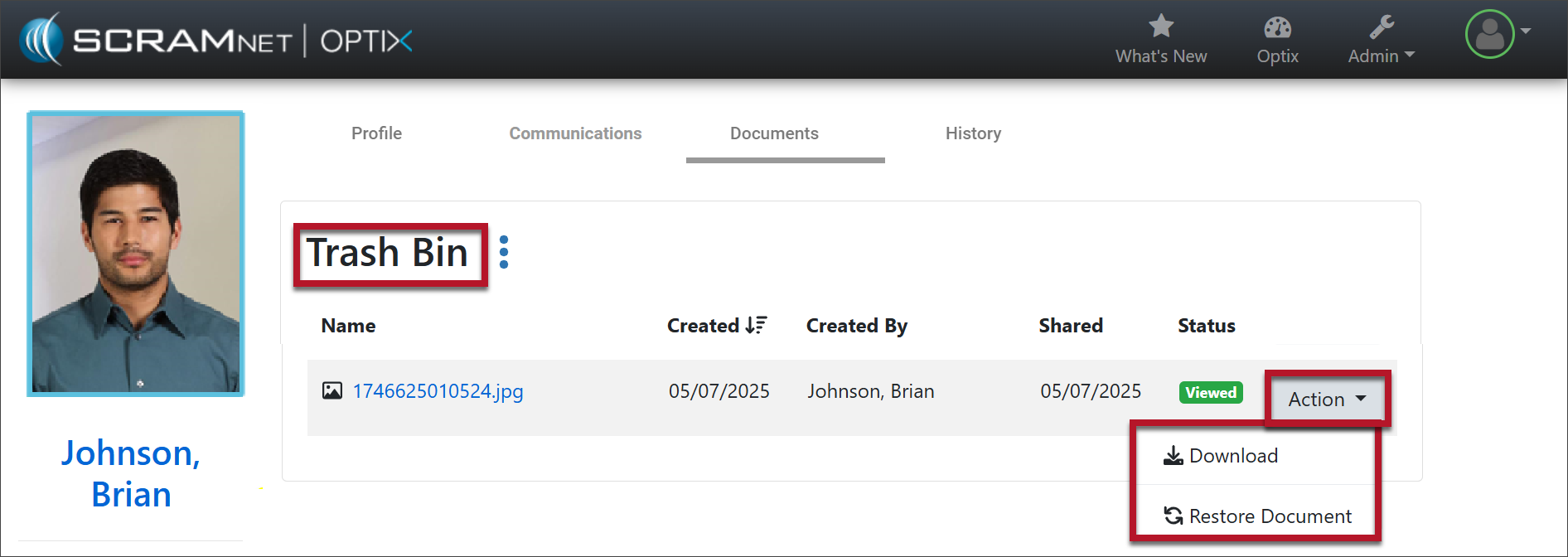This screenshot has width=1568, height=557.
Task: Expand the Action dropdown button
Action: (1326, 399)
